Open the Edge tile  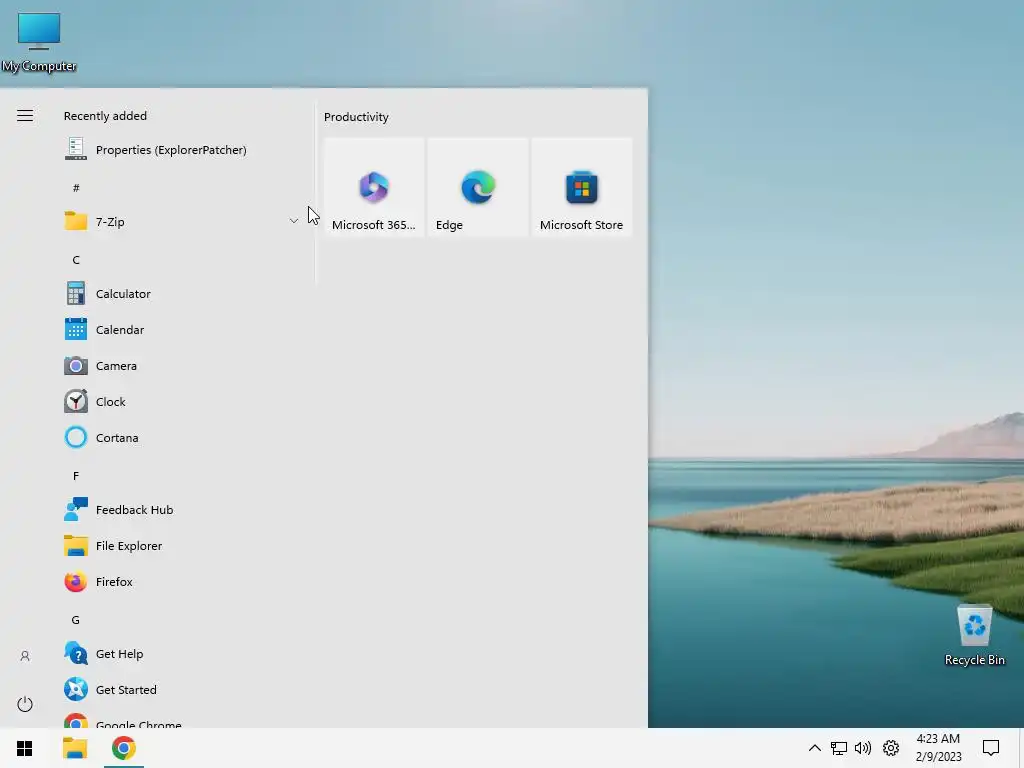click(x=478, y=187)
